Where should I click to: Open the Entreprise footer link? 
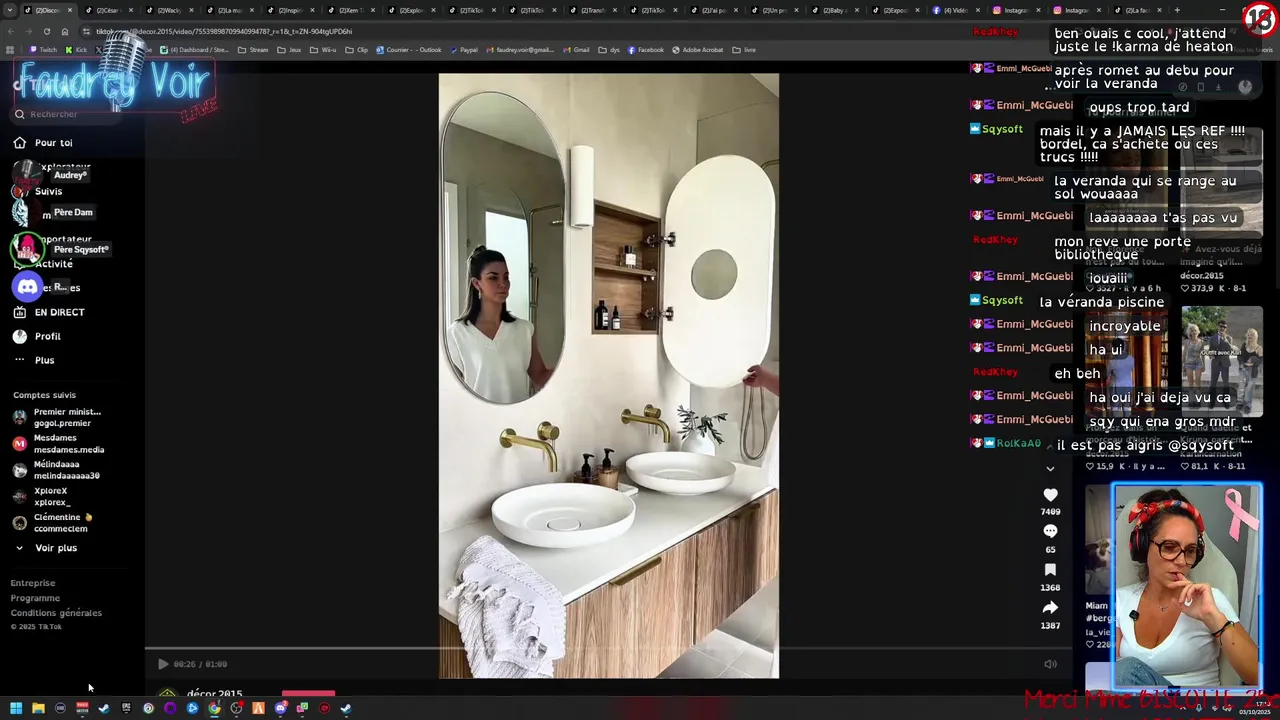tap(33, 583)
